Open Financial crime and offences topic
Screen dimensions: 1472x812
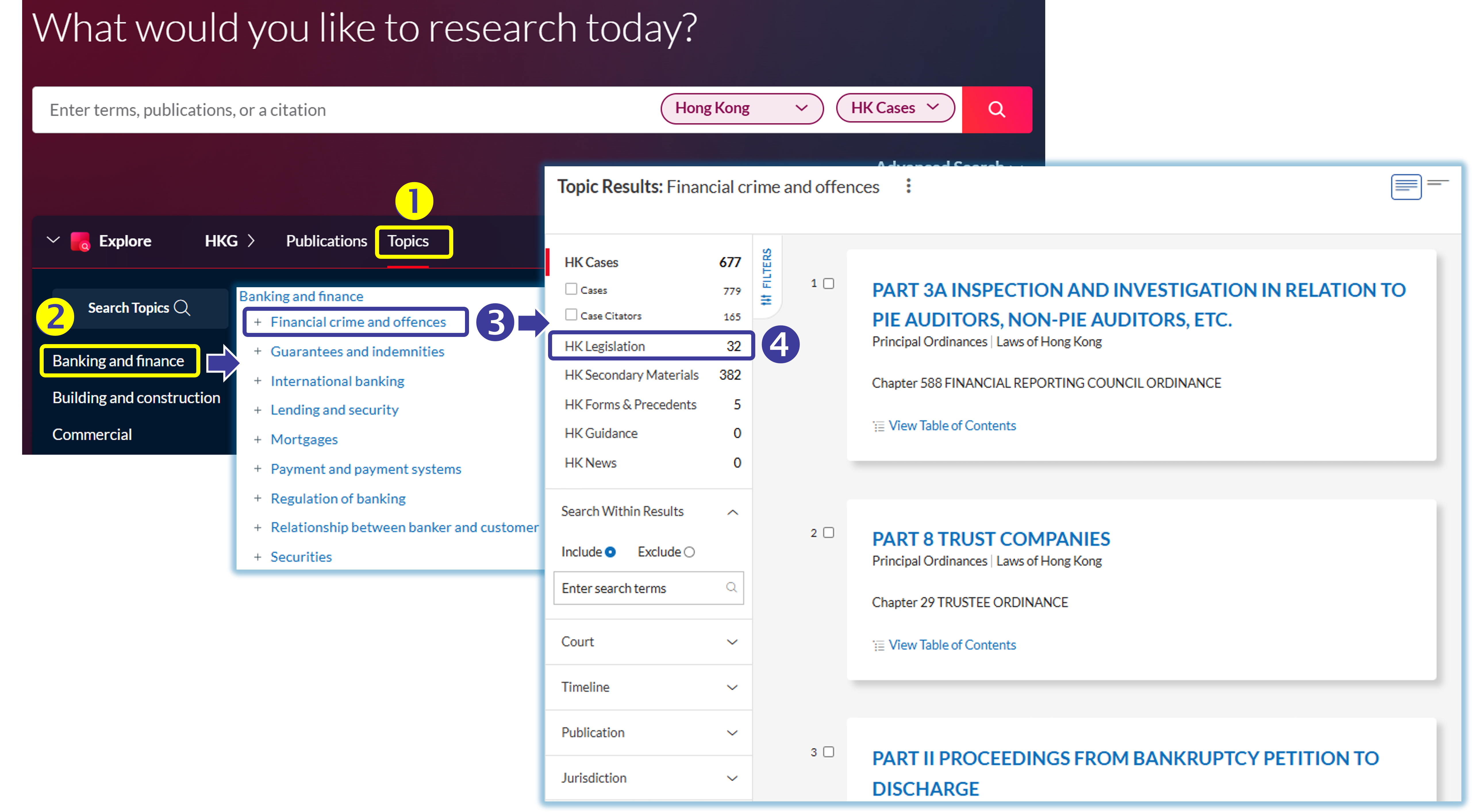358,322
